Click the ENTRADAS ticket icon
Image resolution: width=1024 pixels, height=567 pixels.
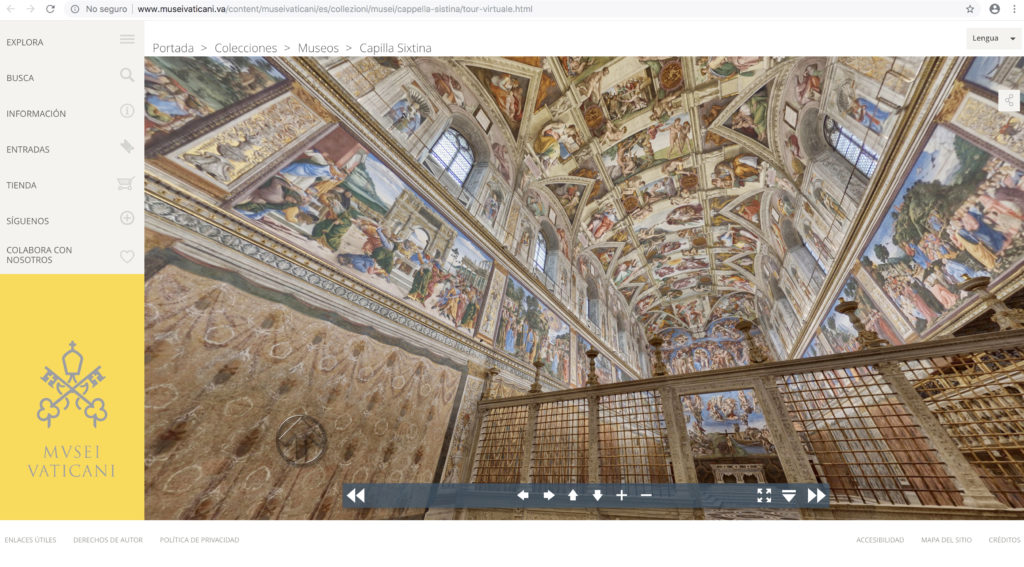coord(127,146)
